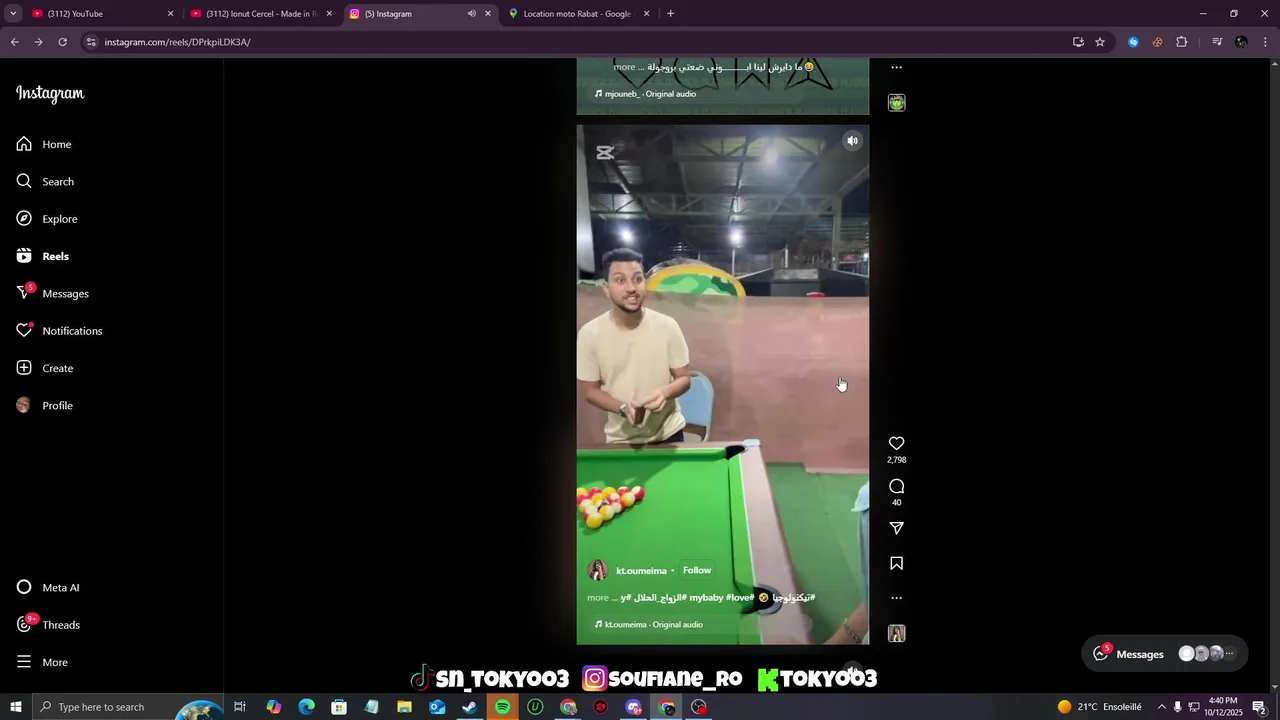
Task: Open Steam from the taskbar
Action: pyautogui.click(x=470, y=707)
